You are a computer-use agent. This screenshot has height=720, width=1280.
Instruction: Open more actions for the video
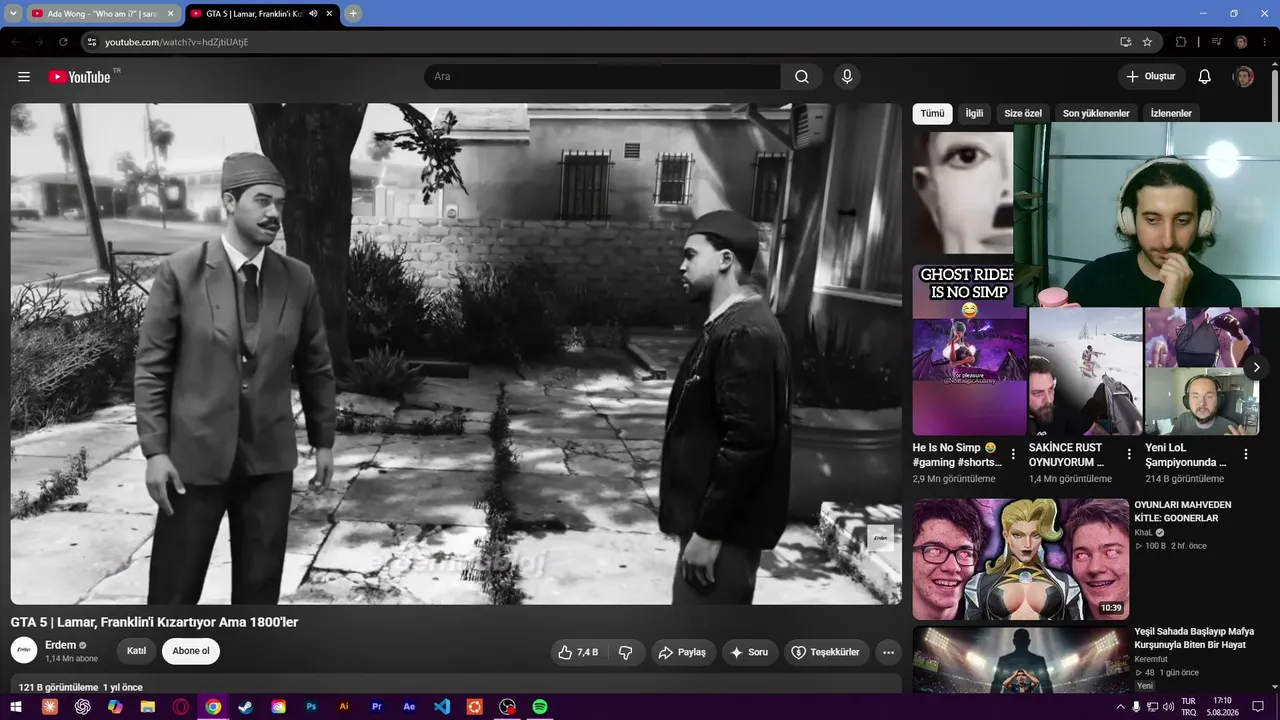point(888,652)
